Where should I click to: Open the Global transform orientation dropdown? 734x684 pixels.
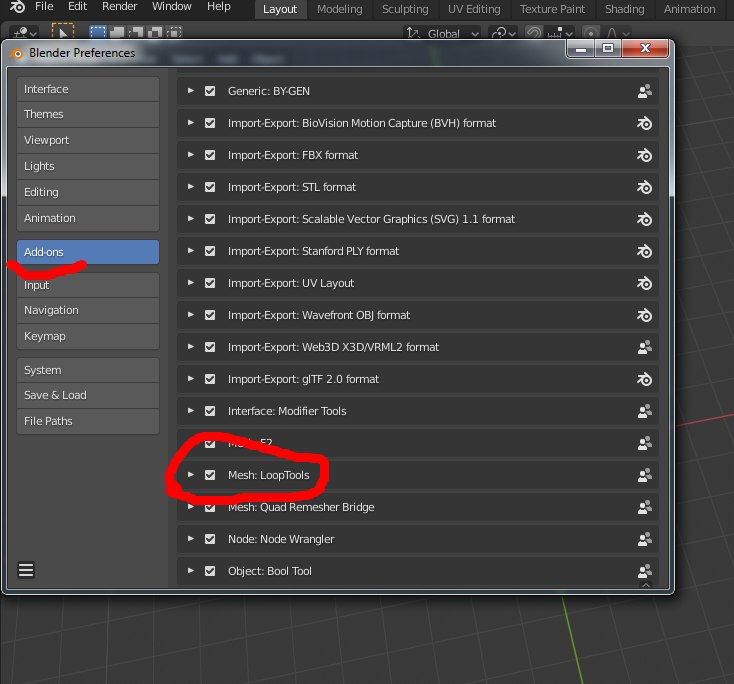click(x=443, y=33)
